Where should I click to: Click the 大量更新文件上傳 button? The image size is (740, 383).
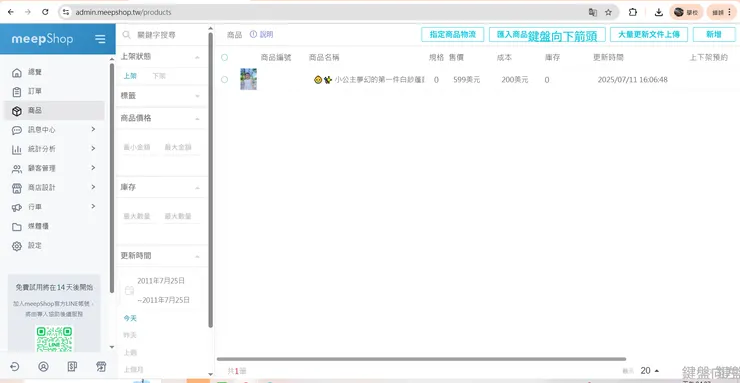tap(648, 34)
